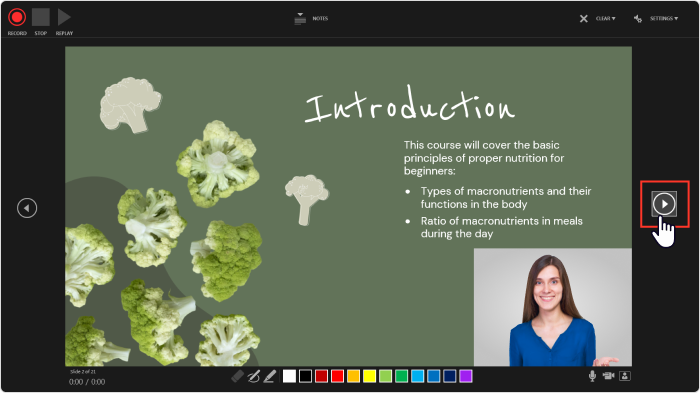Choose the yellow ink color swatch
700x393 pixels.
(370, 376)
